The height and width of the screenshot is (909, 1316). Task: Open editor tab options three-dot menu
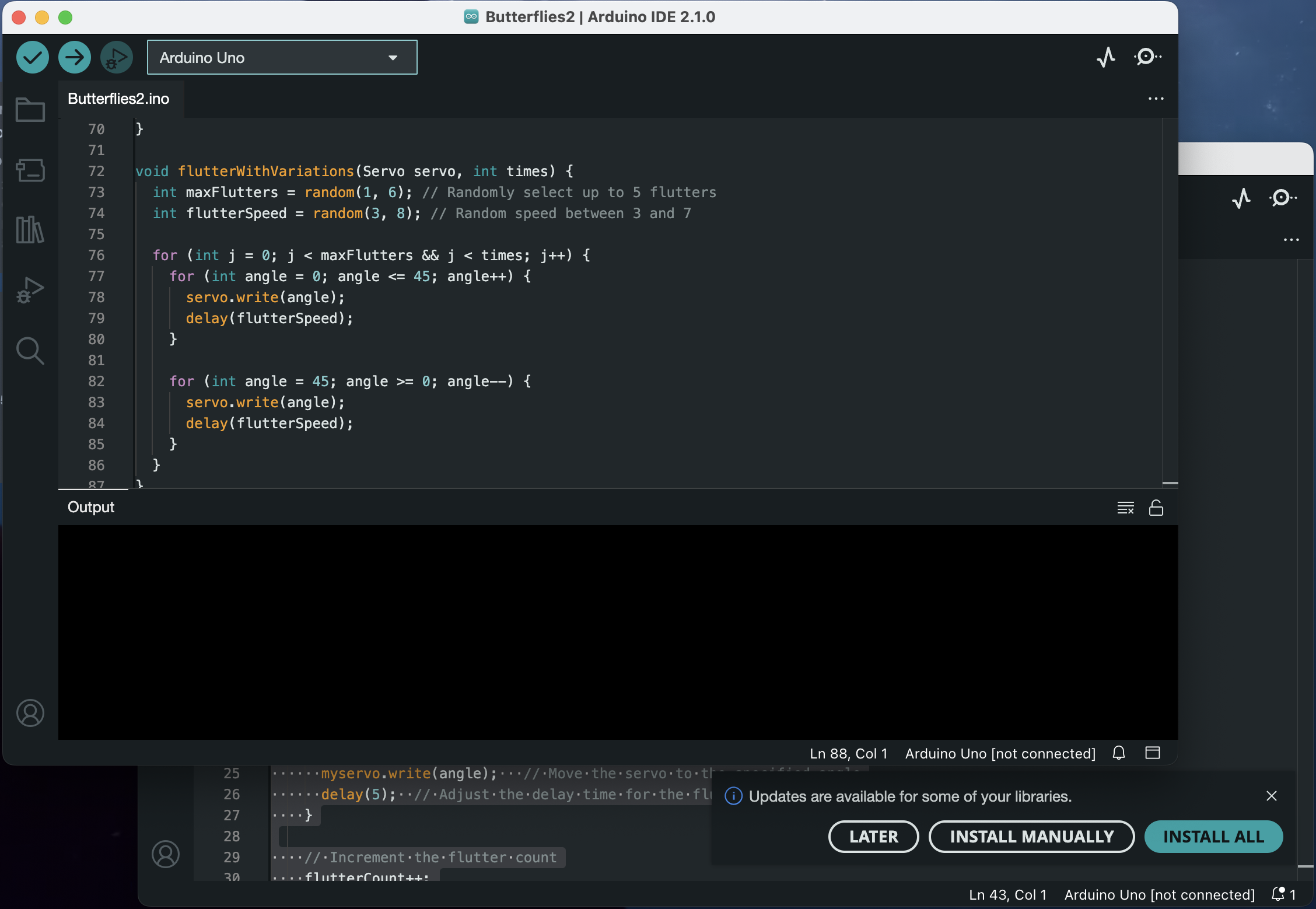pyautogui.click(x=1156, y=99)
